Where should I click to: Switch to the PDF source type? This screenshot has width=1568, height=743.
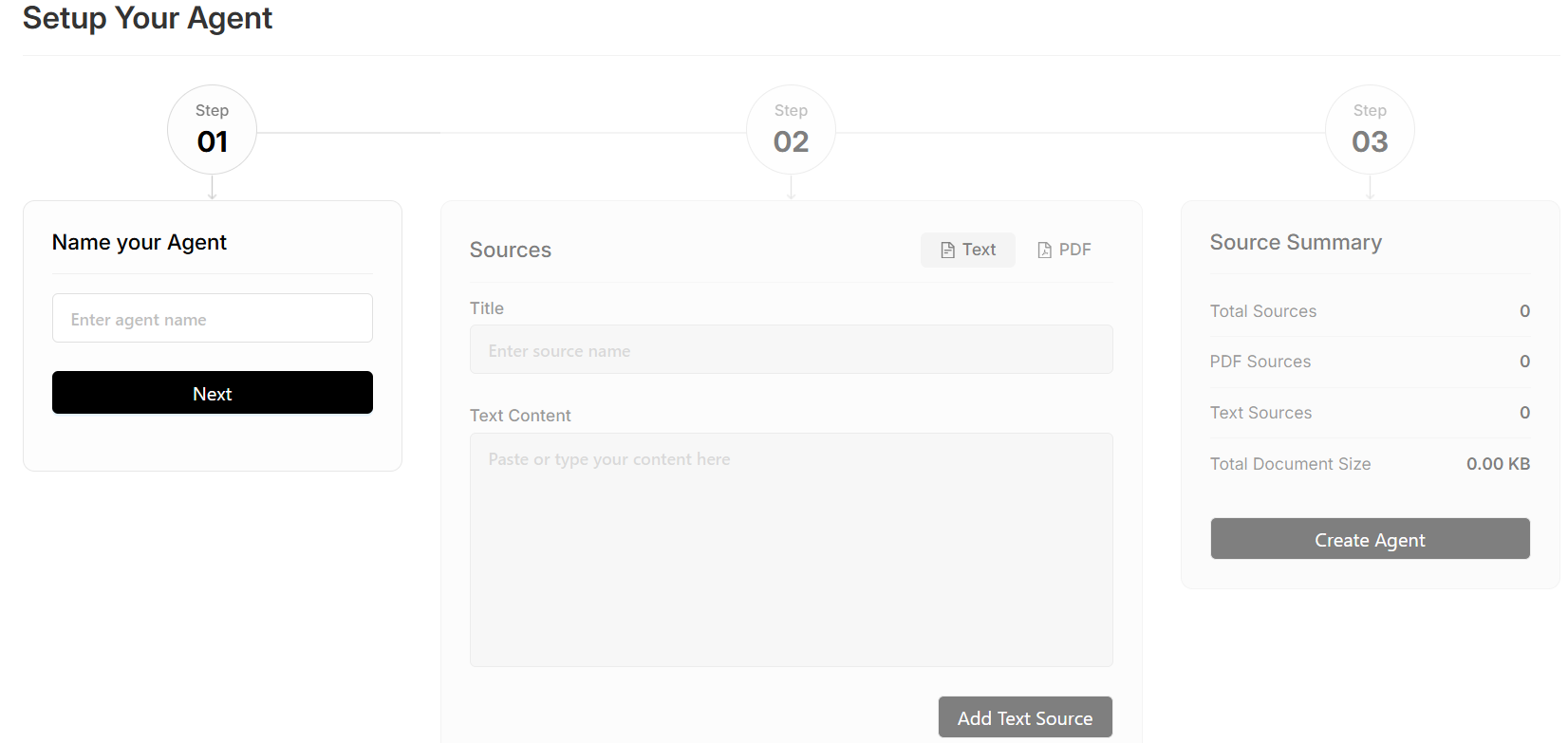1064,249
